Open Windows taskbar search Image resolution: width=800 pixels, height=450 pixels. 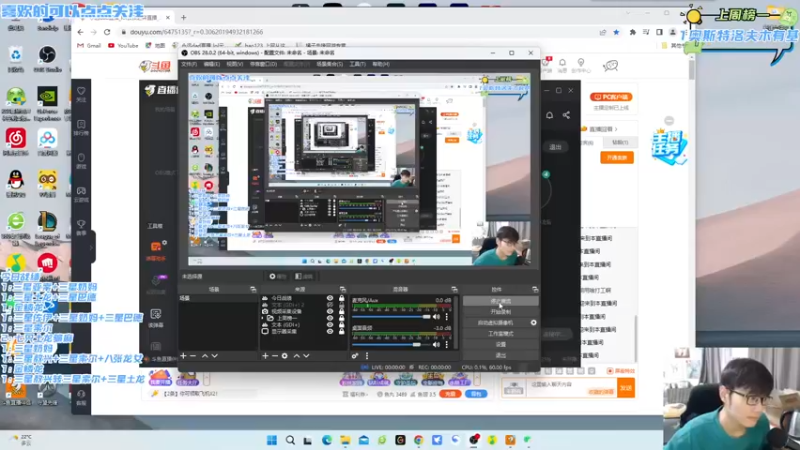point(290,440)
